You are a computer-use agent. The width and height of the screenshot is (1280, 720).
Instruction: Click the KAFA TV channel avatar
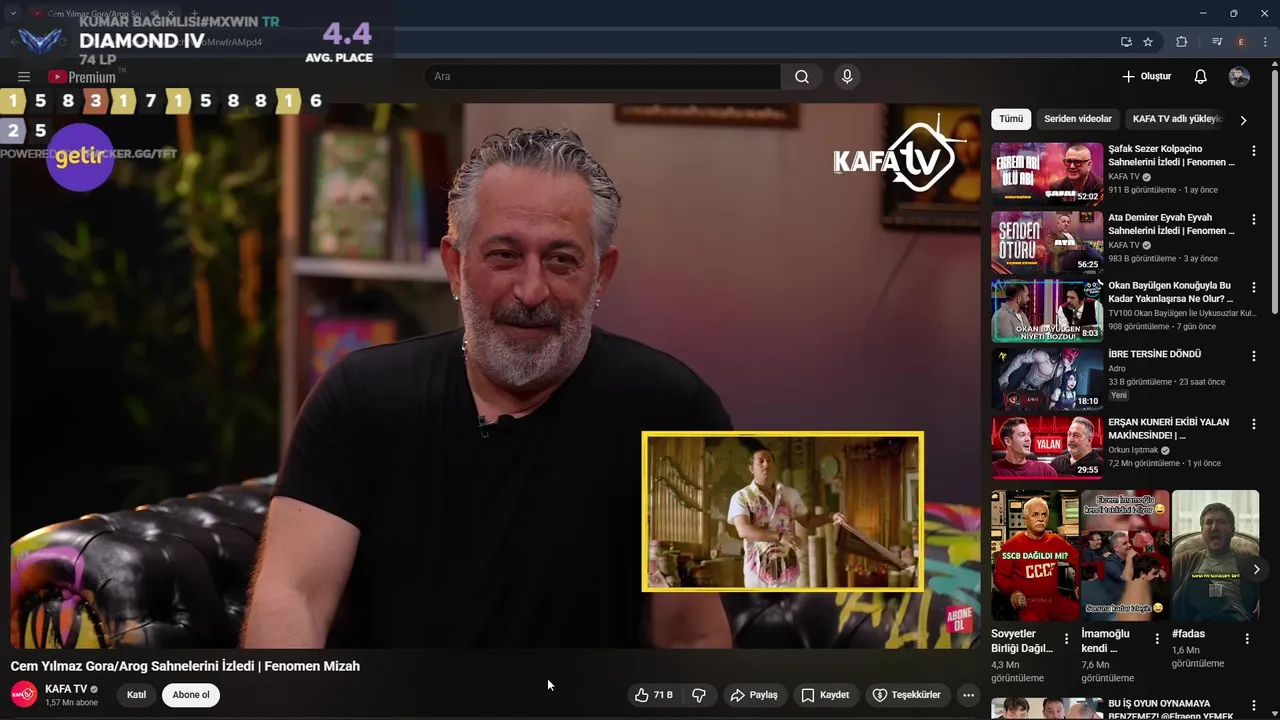[24, 694]
